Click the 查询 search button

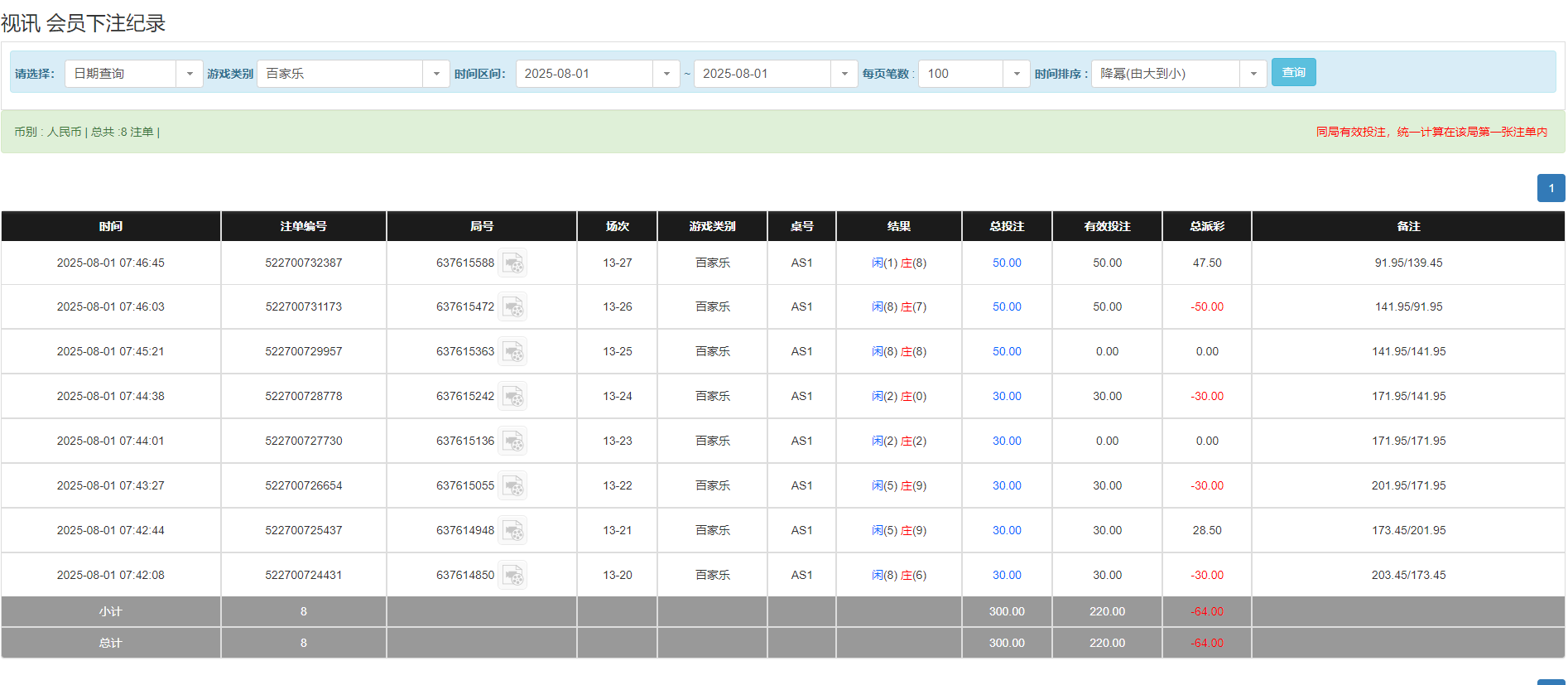pyautogui.click(x=1293, y=73)
